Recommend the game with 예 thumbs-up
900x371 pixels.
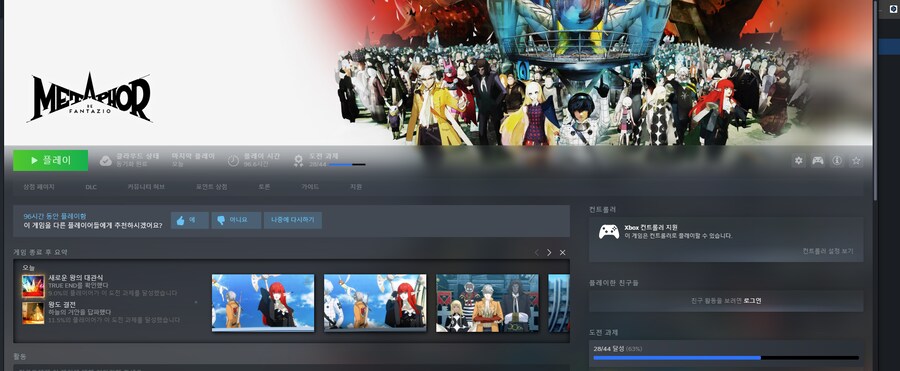point(189,220)
